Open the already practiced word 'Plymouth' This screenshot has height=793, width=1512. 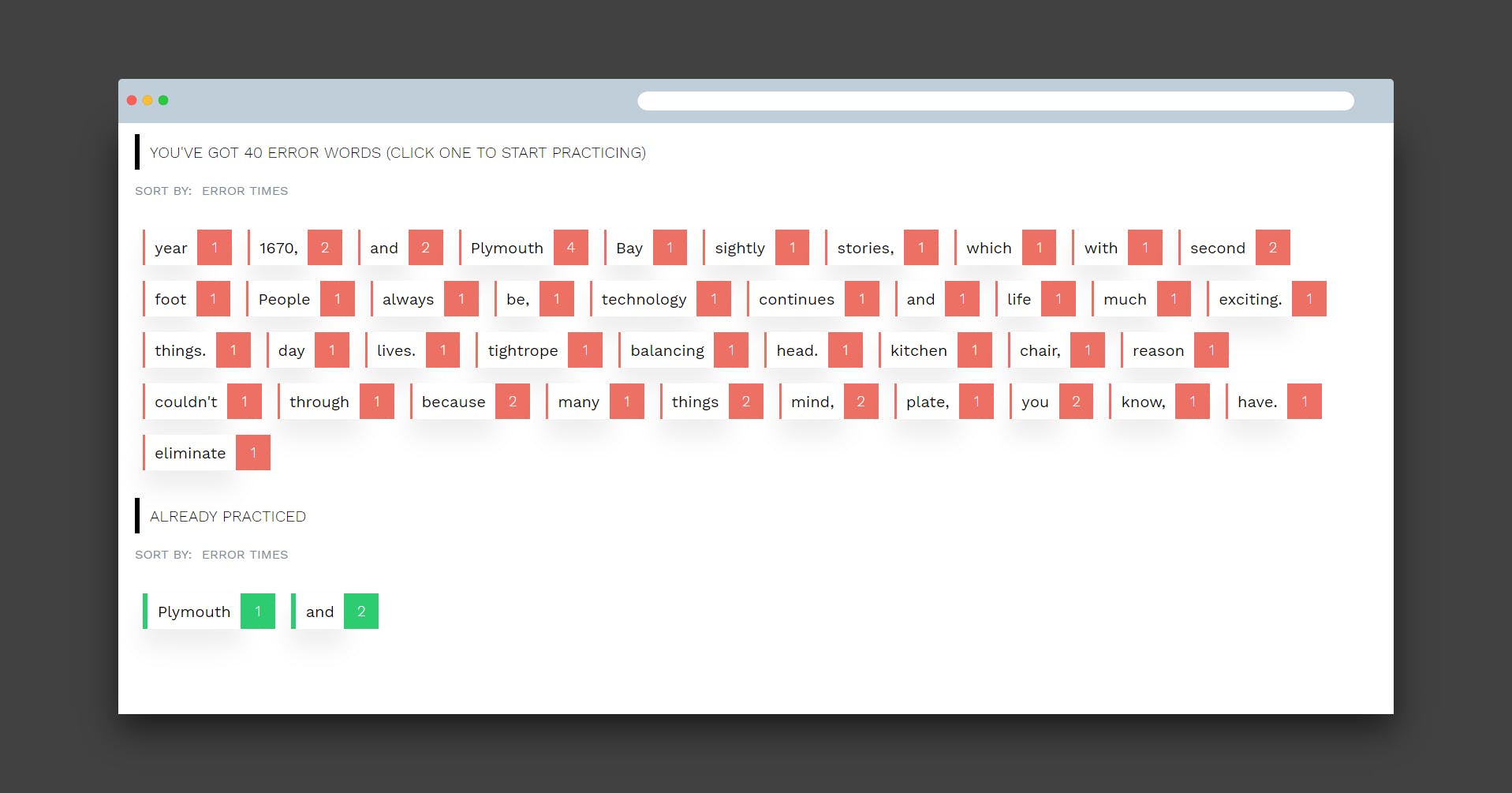[x=209, y=612]
